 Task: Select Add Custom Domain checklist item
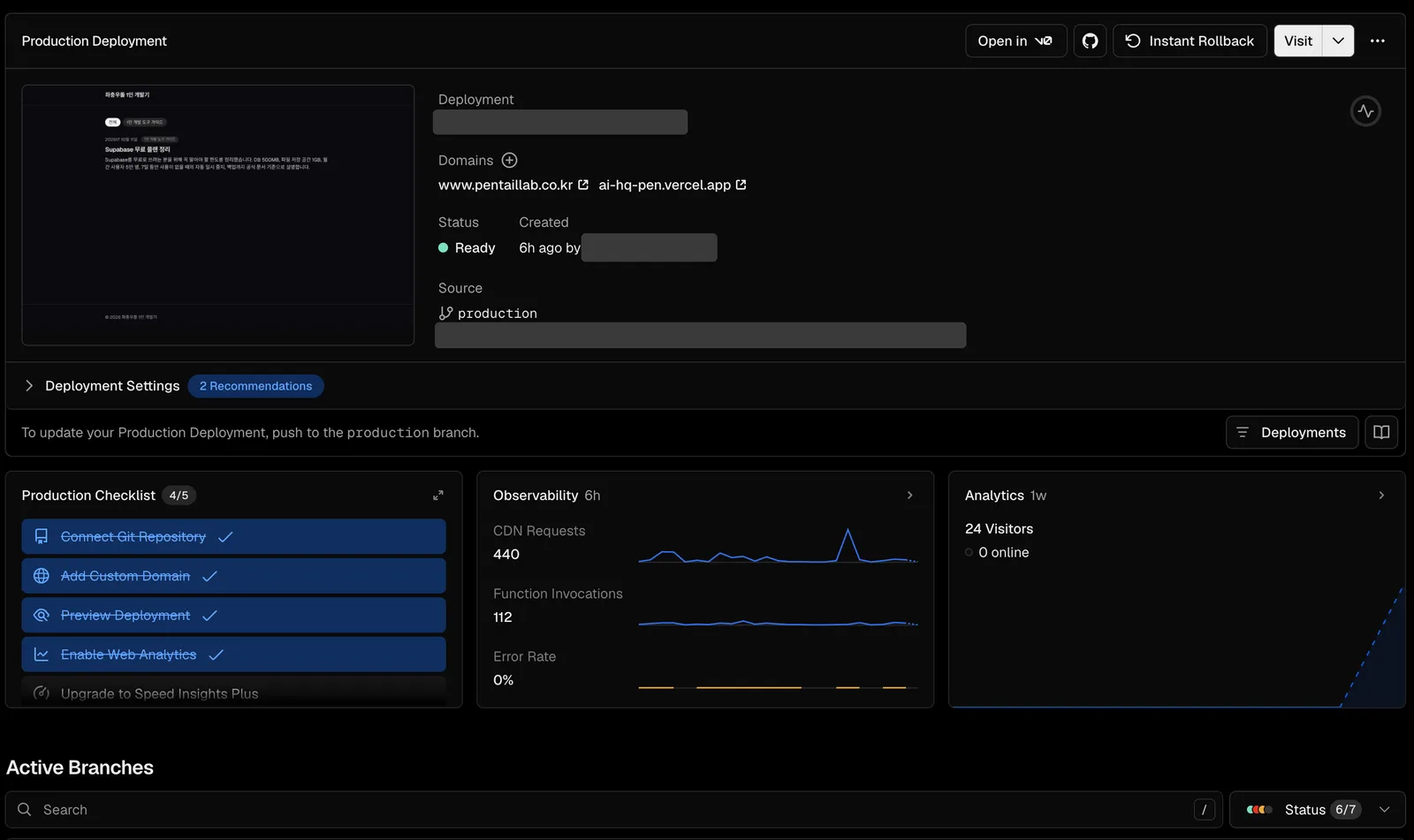233,576
